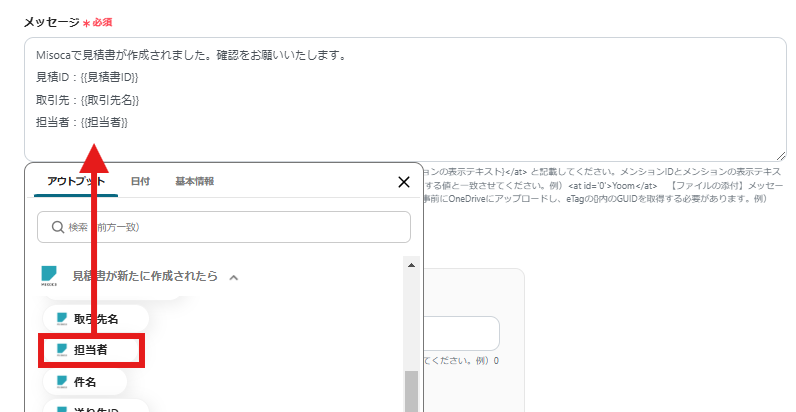The width and height of the screenshot is (796, 412).
Task: Click the Misoca icon on the 取引先名 chip
Action: coord(62,319)
